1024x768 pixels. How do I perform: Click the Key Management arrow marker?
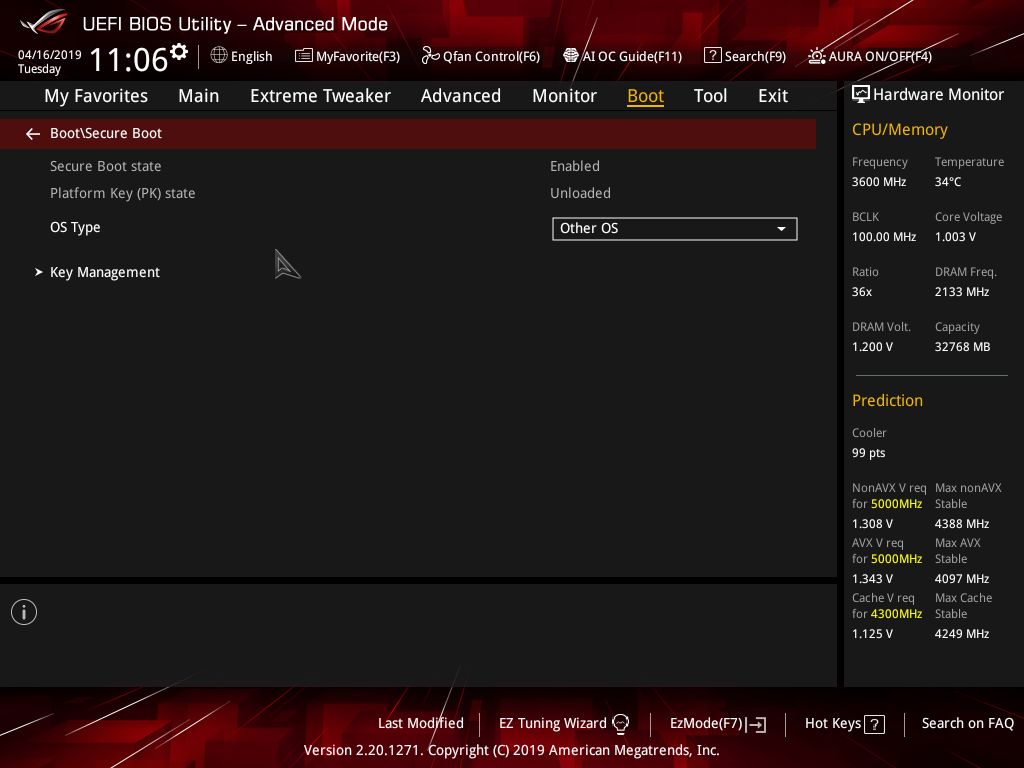39,272
